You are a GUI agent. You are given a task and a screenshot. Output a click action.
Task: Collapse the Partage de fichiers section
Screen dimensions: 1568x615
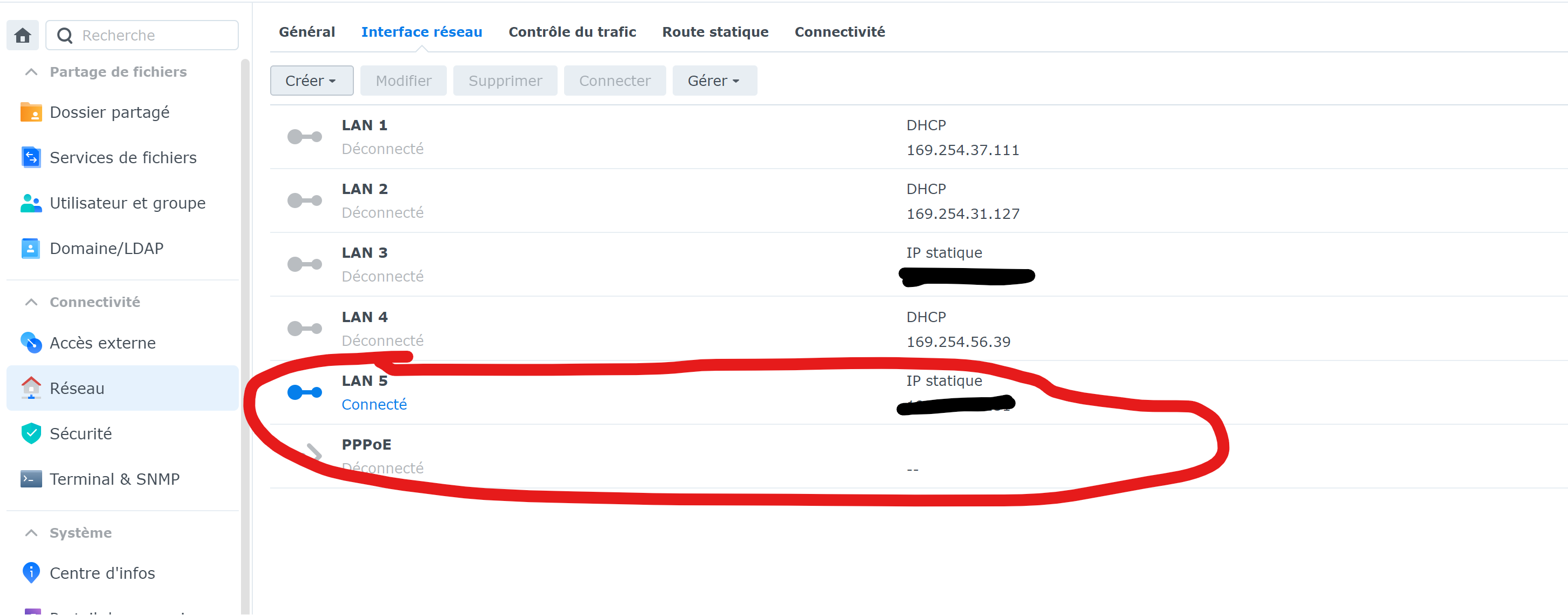coord(32,72)
